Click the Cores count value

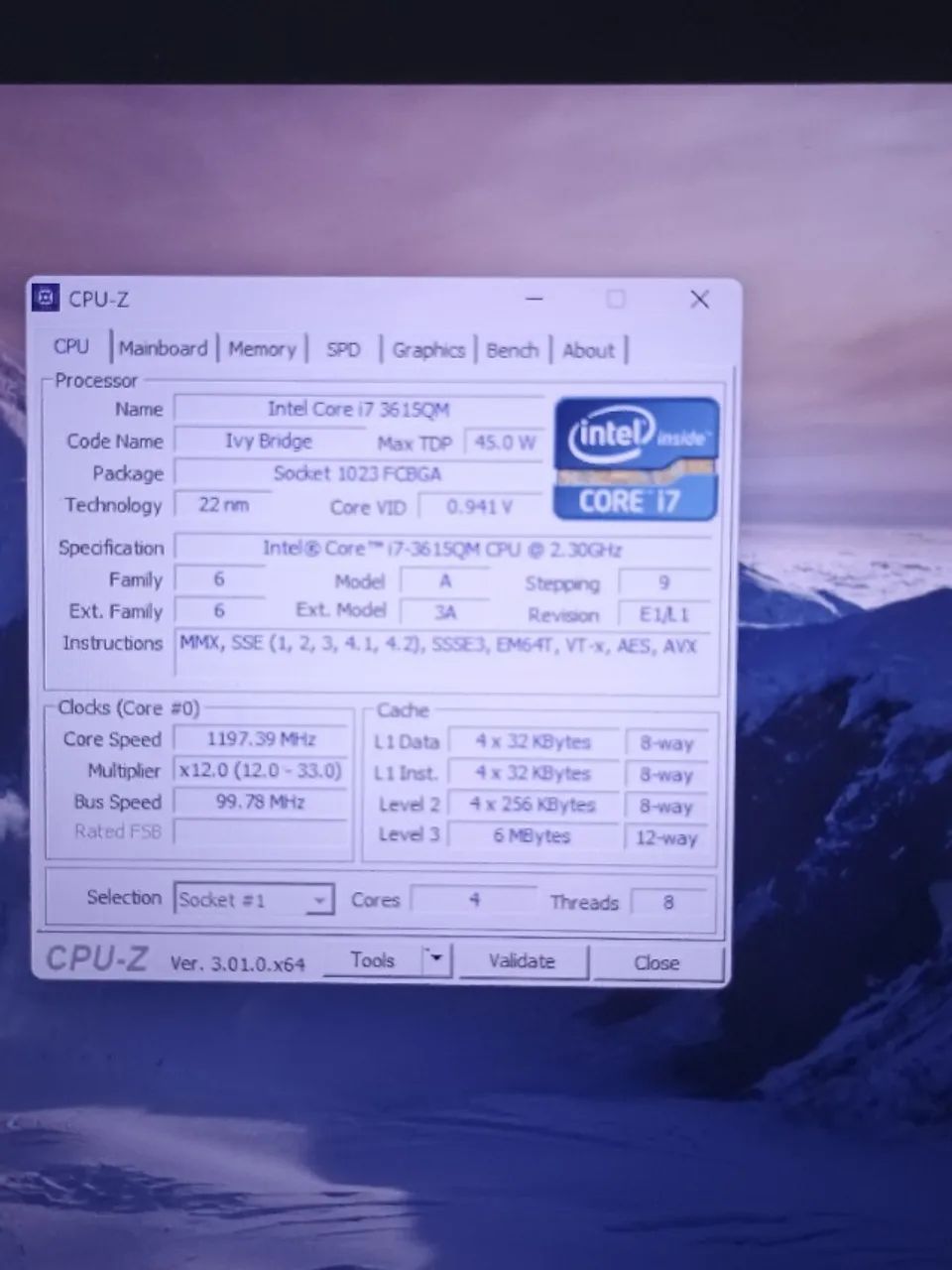[x=474, y=900]
